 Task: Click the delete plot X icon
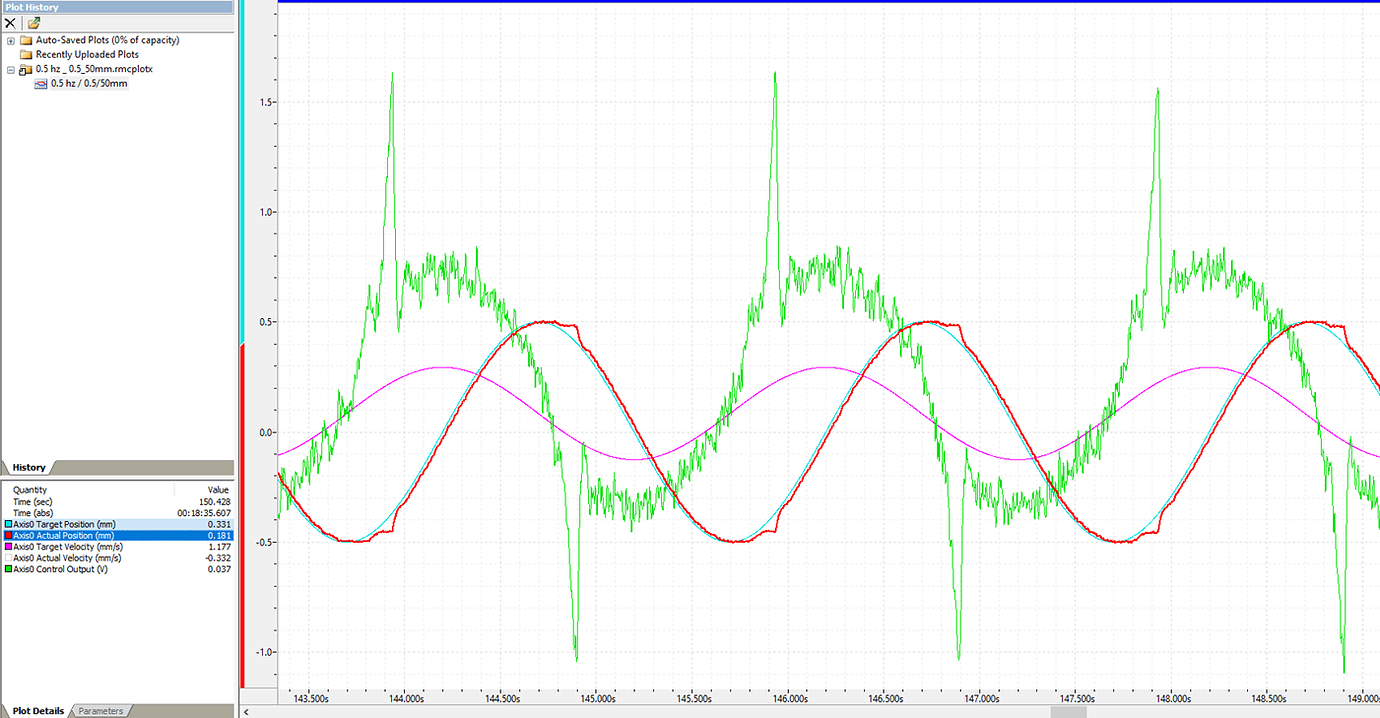tap(10, 22)
